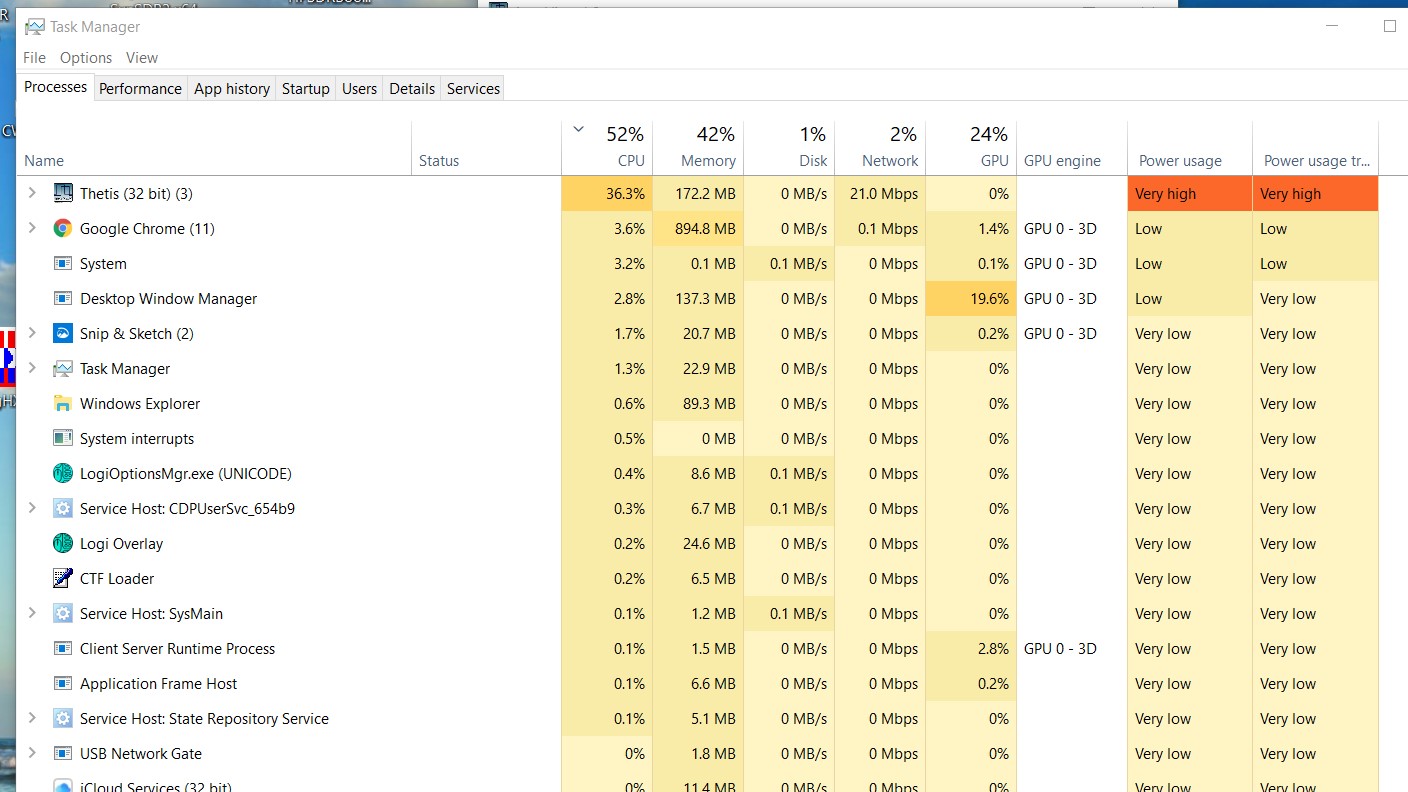This screenshot has width=1408, height=792.
Task: Switch to the Performance tab
Action: [140, 88]
